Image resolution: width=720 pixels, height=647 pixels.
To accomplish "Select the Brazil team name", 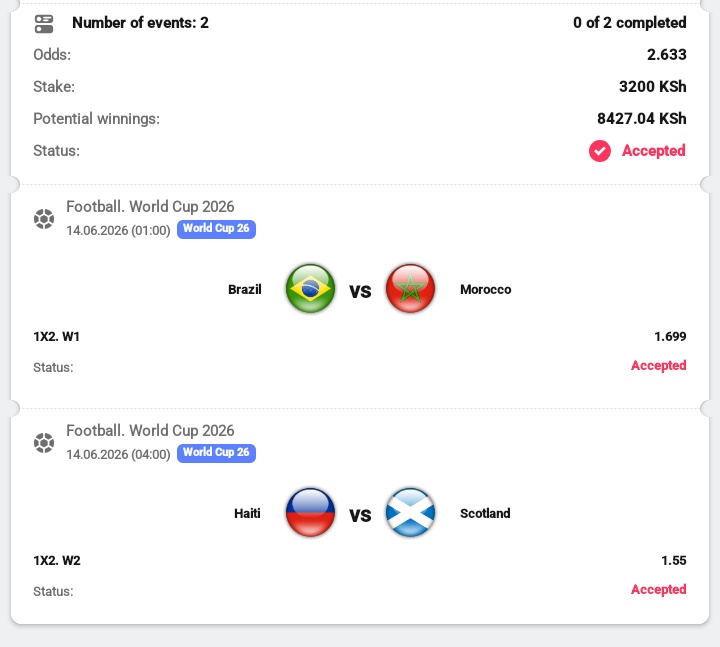I will tap(245, 290).
